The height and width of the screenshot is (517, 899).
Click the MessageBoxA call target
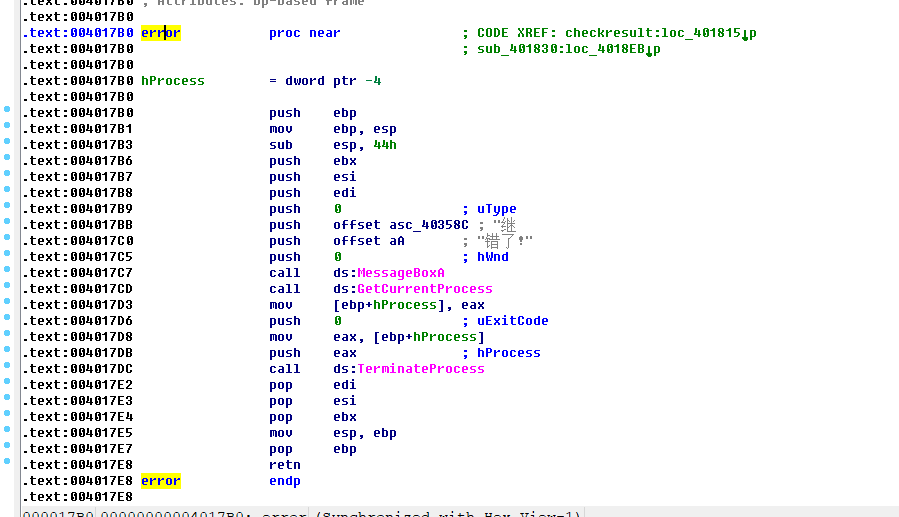point(401,273)
